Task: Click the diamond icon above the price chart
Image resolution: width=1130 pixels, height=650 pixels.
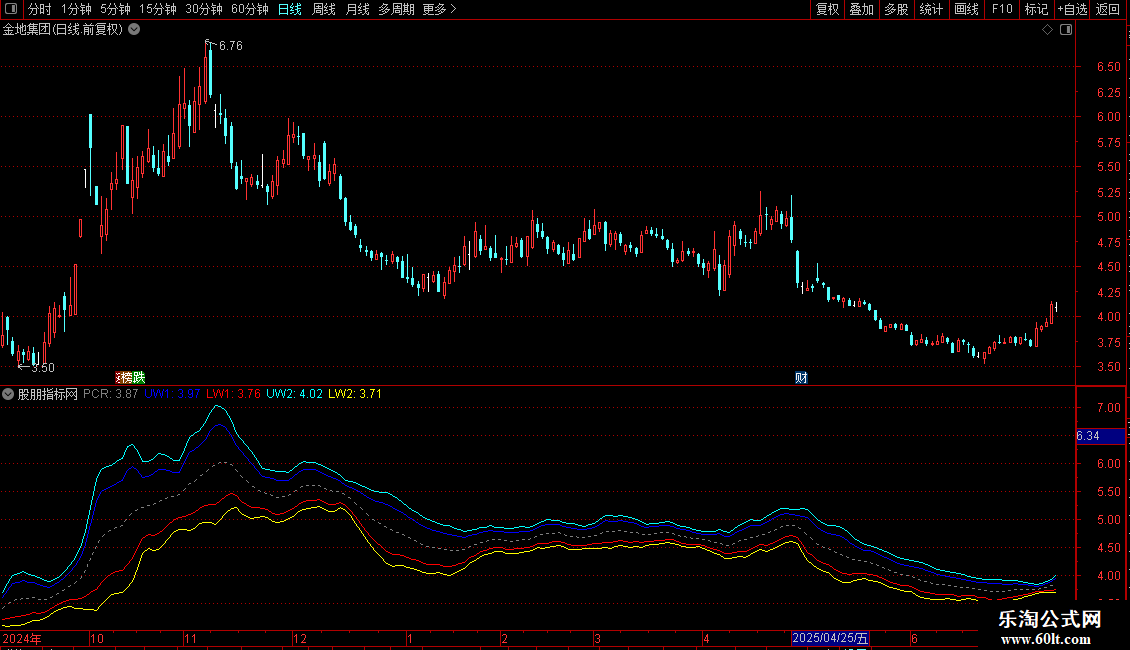Action: click(x=1047, y=29)
